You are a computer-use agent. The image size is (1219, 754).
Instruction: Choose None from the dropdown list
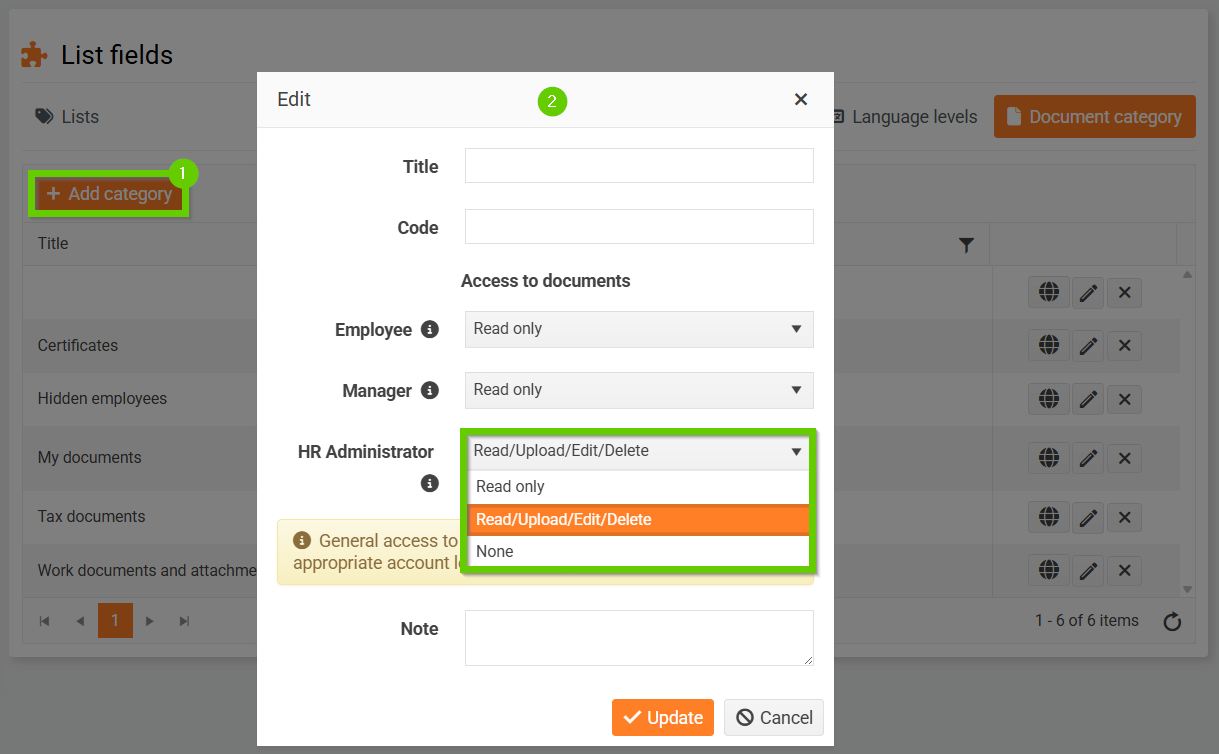pos(639,551)
